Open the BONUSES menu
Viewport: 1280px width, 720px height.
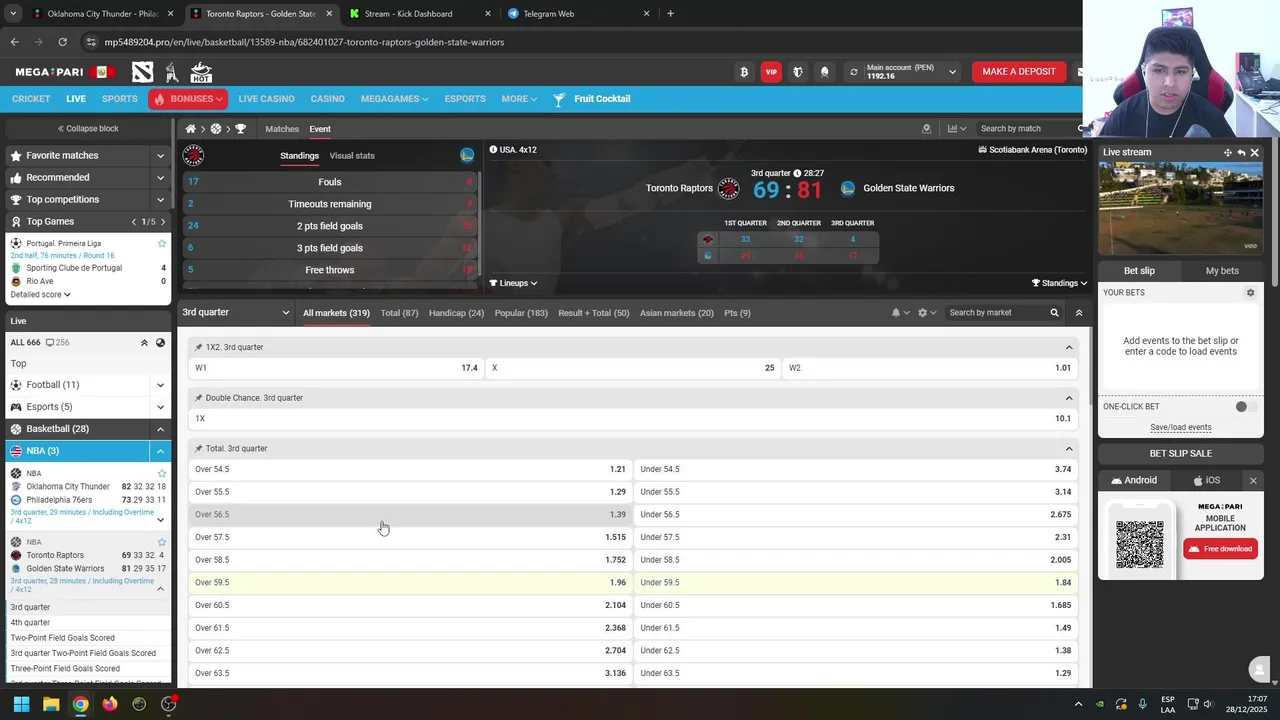point(188,99)
